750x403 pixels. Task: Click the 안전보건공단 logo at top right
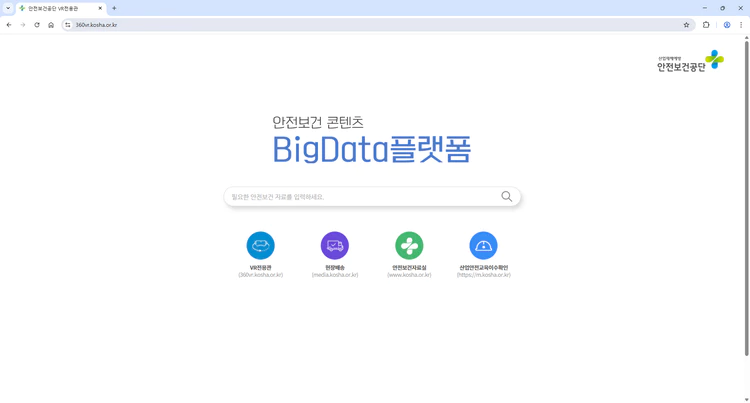pos(690,62)
